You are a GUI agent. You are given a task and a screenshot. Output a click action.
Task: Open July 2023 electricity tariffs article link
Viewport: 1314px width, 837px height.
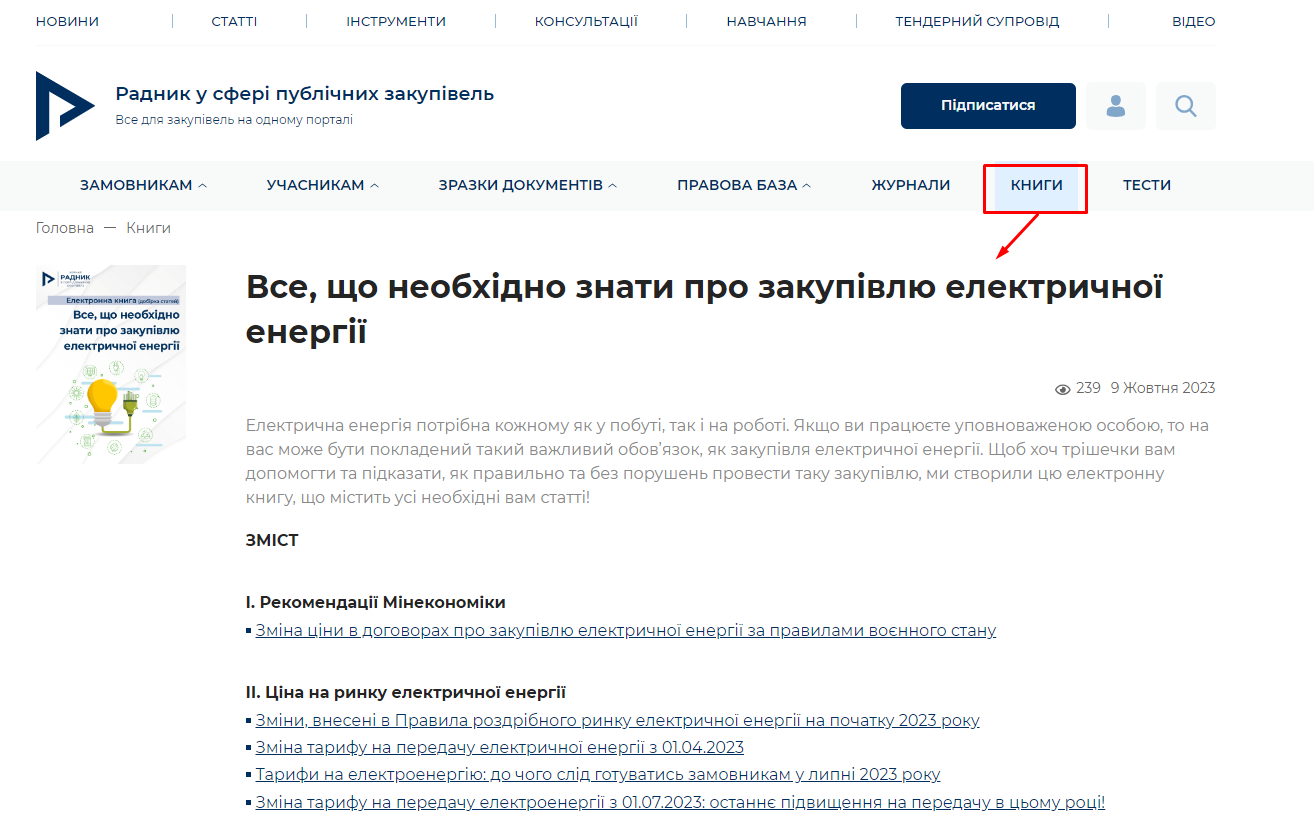pos(597,775)
